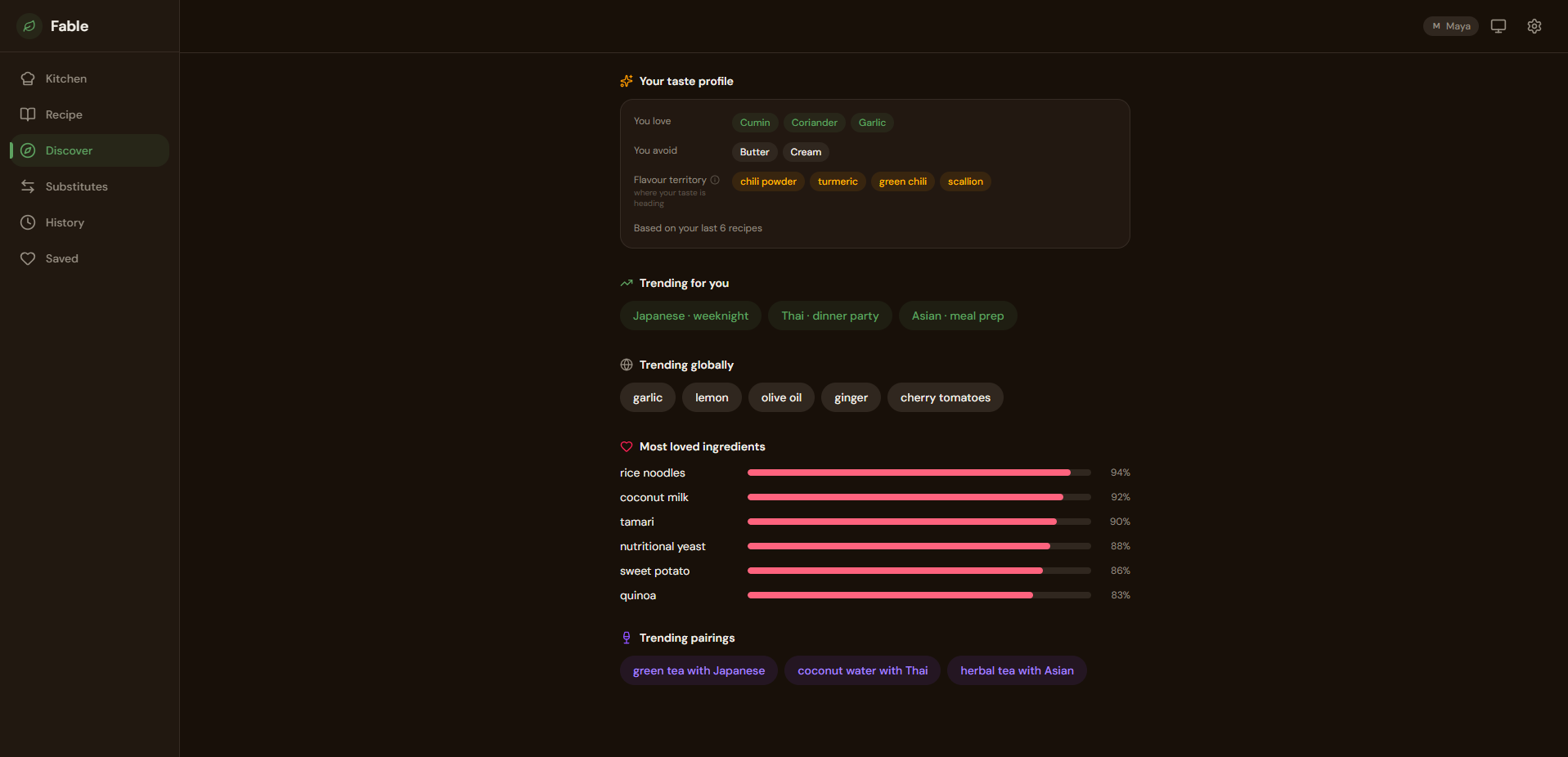Click the Recipe book icon
This screenshot has width=1568, height=757.
(28, 114)
